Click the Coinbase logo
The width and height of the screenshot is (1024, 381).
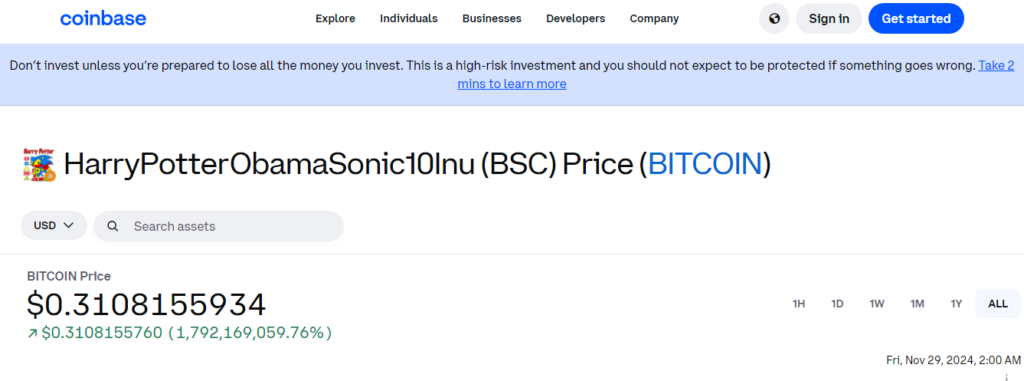pos(103,18)
